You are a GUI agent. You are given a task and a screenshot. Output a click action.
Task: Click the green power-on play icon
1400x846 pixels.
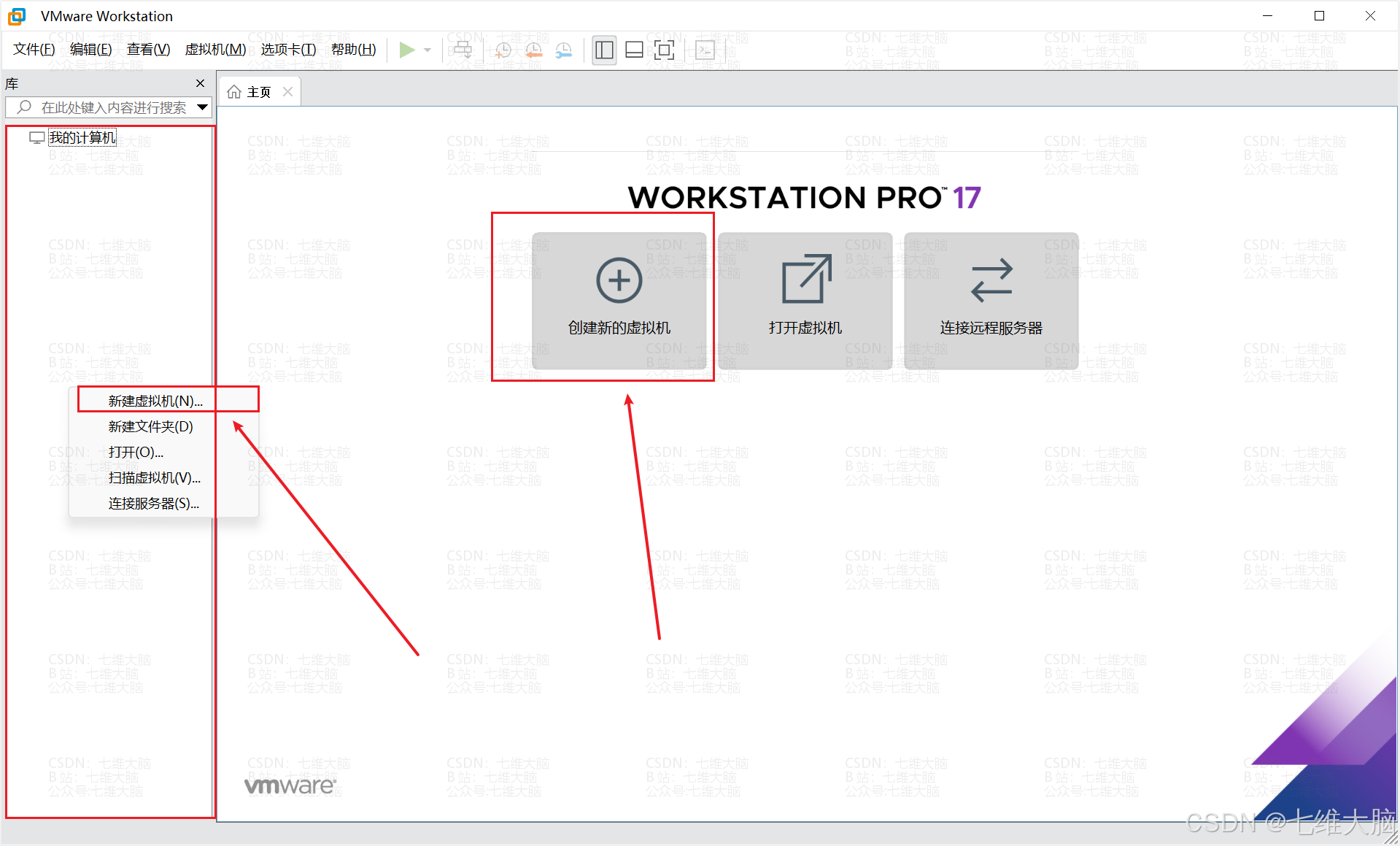[x=407, y=50]
